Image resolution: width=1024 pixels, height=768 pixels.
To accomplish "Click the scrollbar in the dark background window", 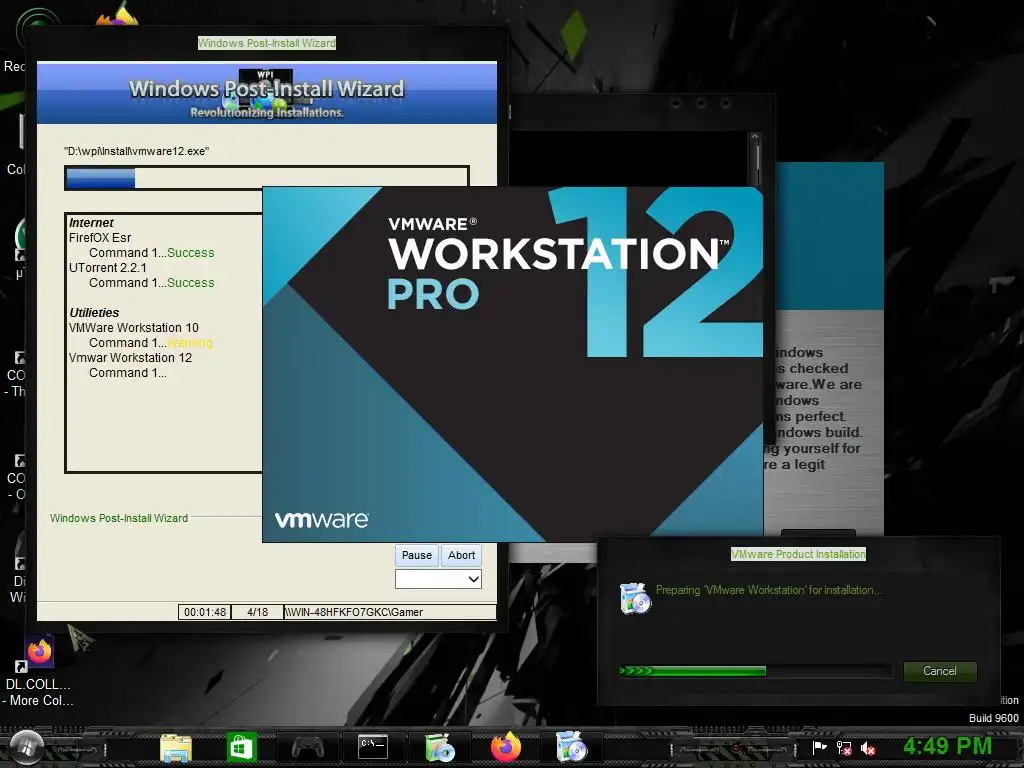I will coord(755,160).
